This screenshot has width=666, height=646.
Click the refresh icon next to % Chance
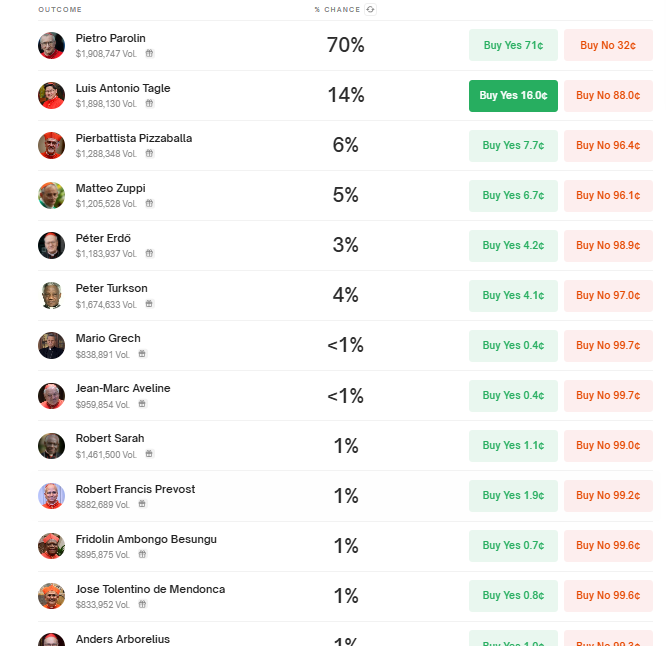click(x=370, y=9)
